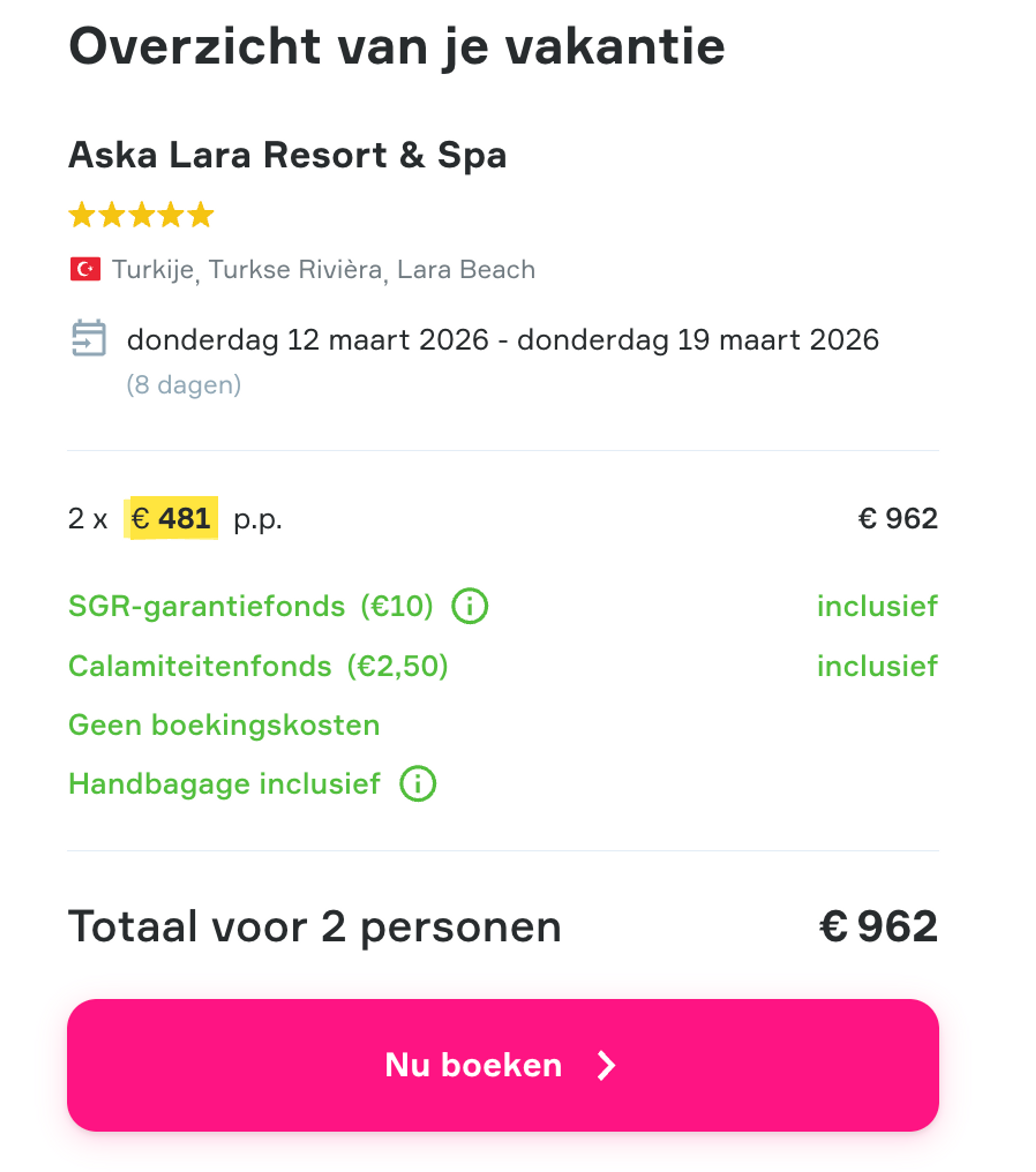Select the middle star of the rating
The width and height of the screenshot is (1036, 1172).
click(x=141, y=214)
